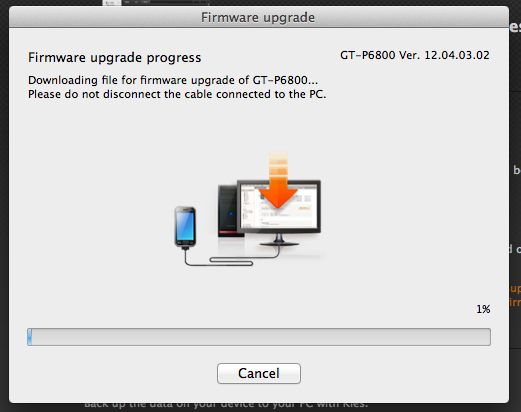Click the GT-P6800 Ver. 12.04.03.02 label
This screenshot has width=521, height=412.
pyautogui.click(x=415, y=55)
